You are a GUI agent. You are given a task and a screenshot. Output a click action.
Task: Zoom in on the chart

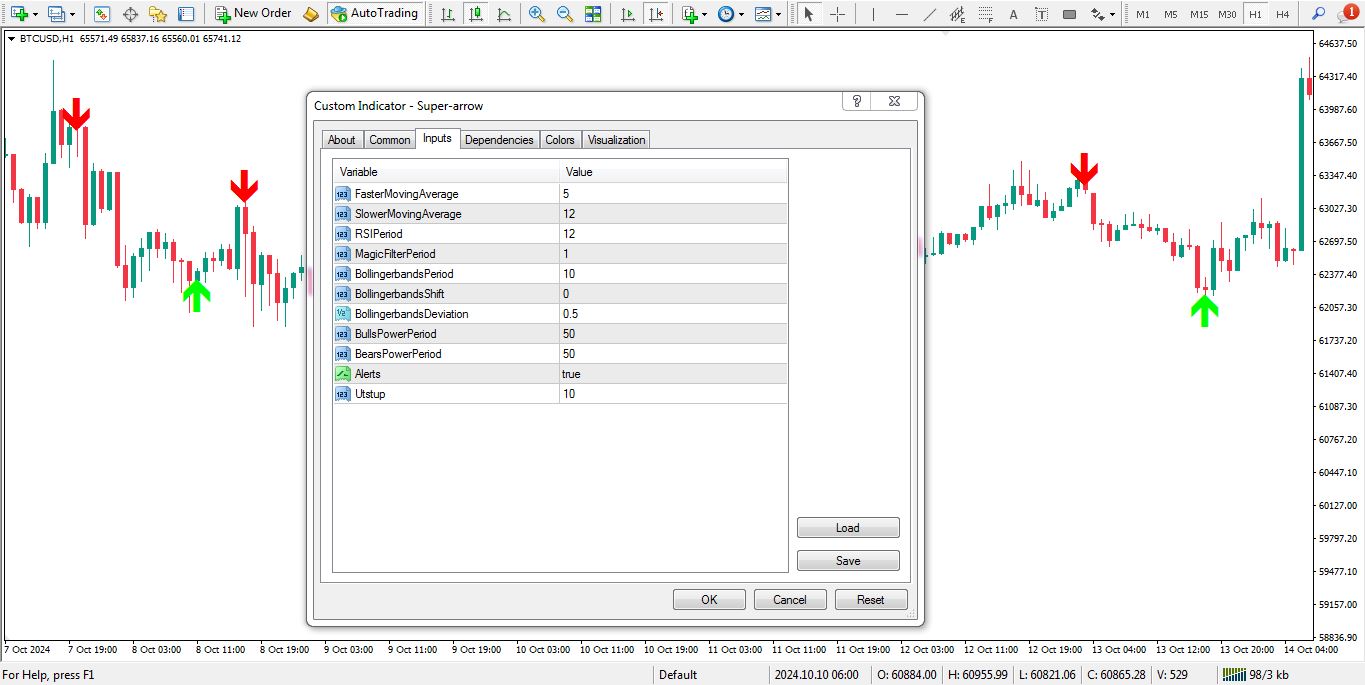coord(537,14)
